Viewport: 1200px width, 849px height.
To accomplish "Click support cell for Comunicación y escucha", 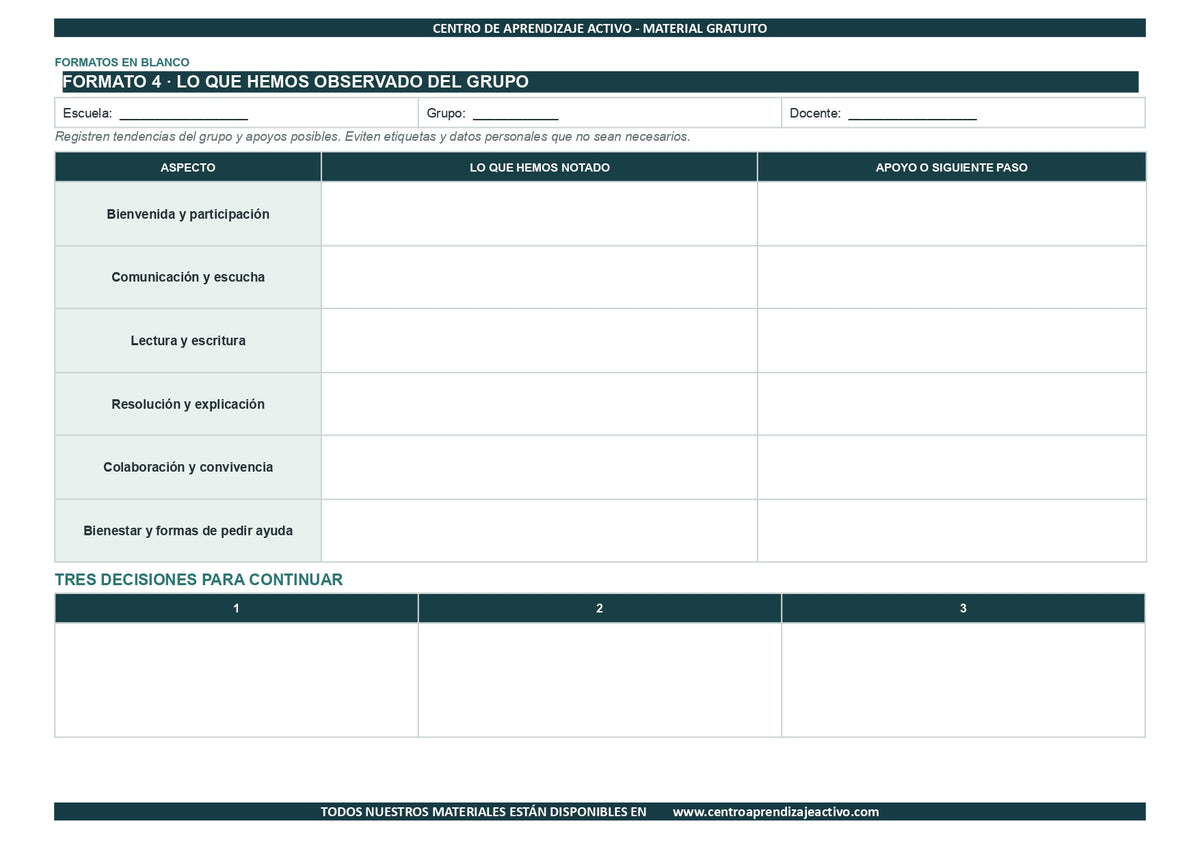I will point(952,277).
